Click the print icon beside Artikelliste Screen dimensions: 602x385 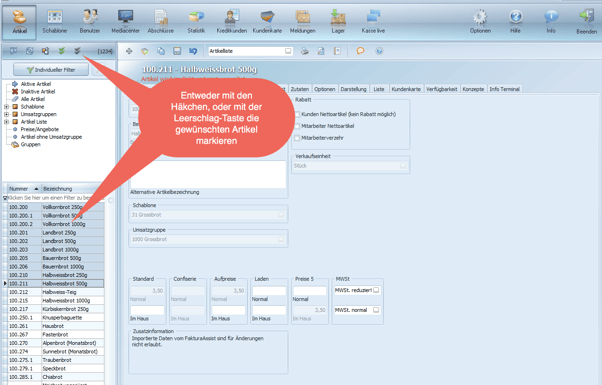(304, 51)
